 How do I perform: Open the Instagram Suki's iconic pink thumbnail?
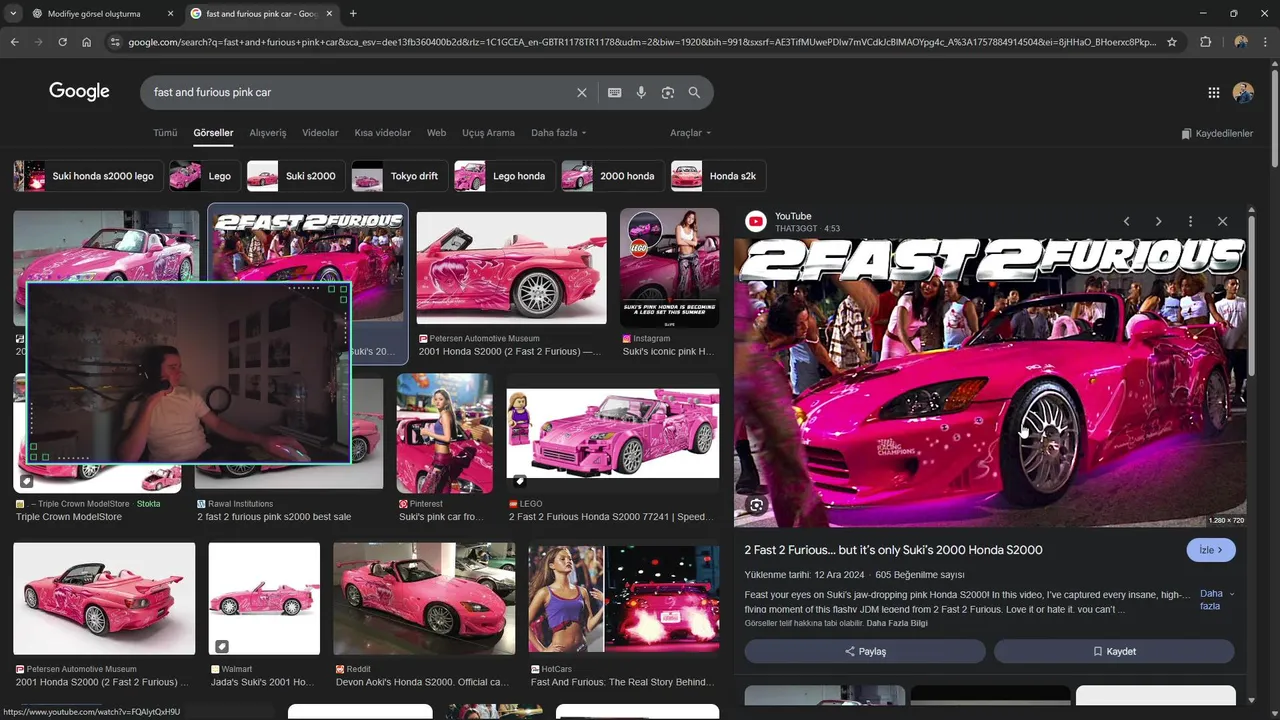tap(669, 268)
